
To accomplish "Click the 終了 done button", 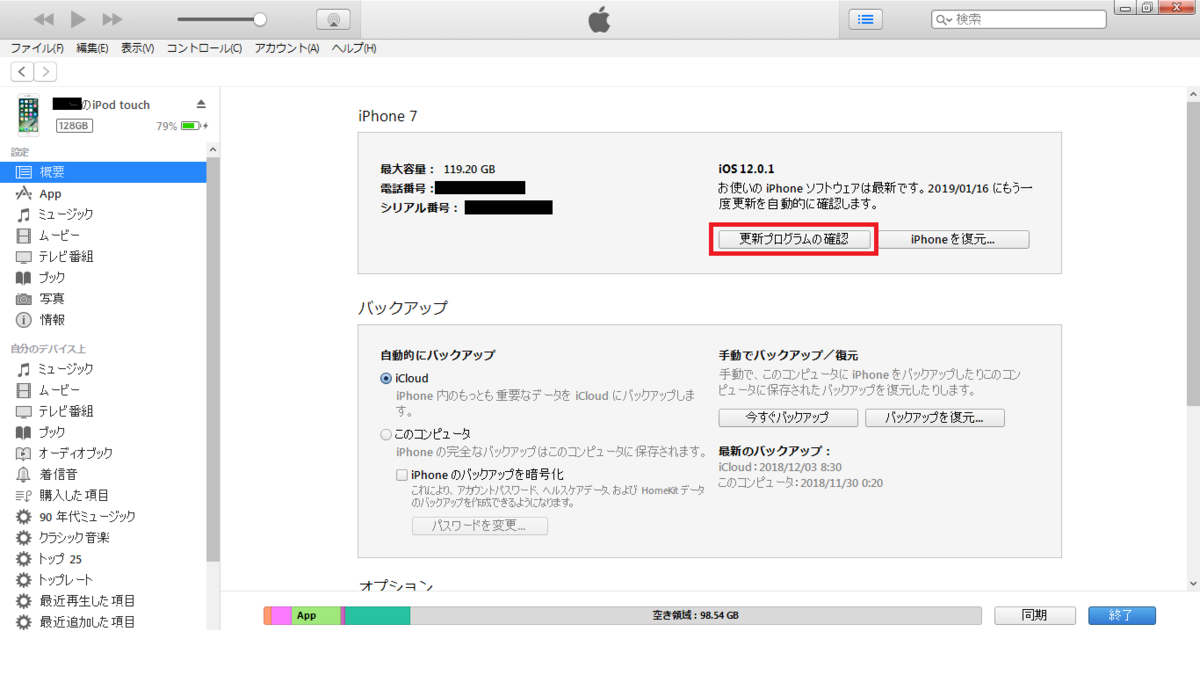I will pos(1122,616).
